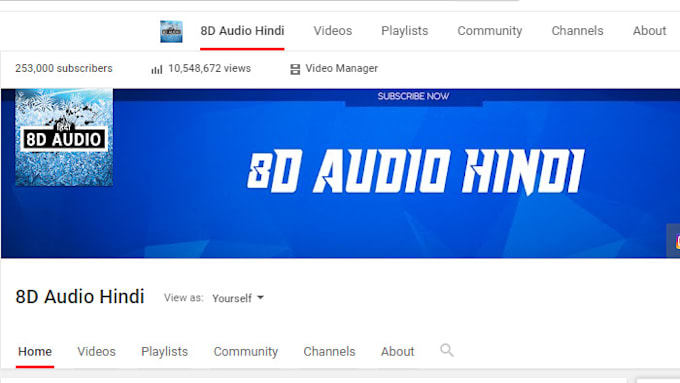The image size is (680, 383).
Task: Select the Home tab below channel title
Action: pos(35,351)
